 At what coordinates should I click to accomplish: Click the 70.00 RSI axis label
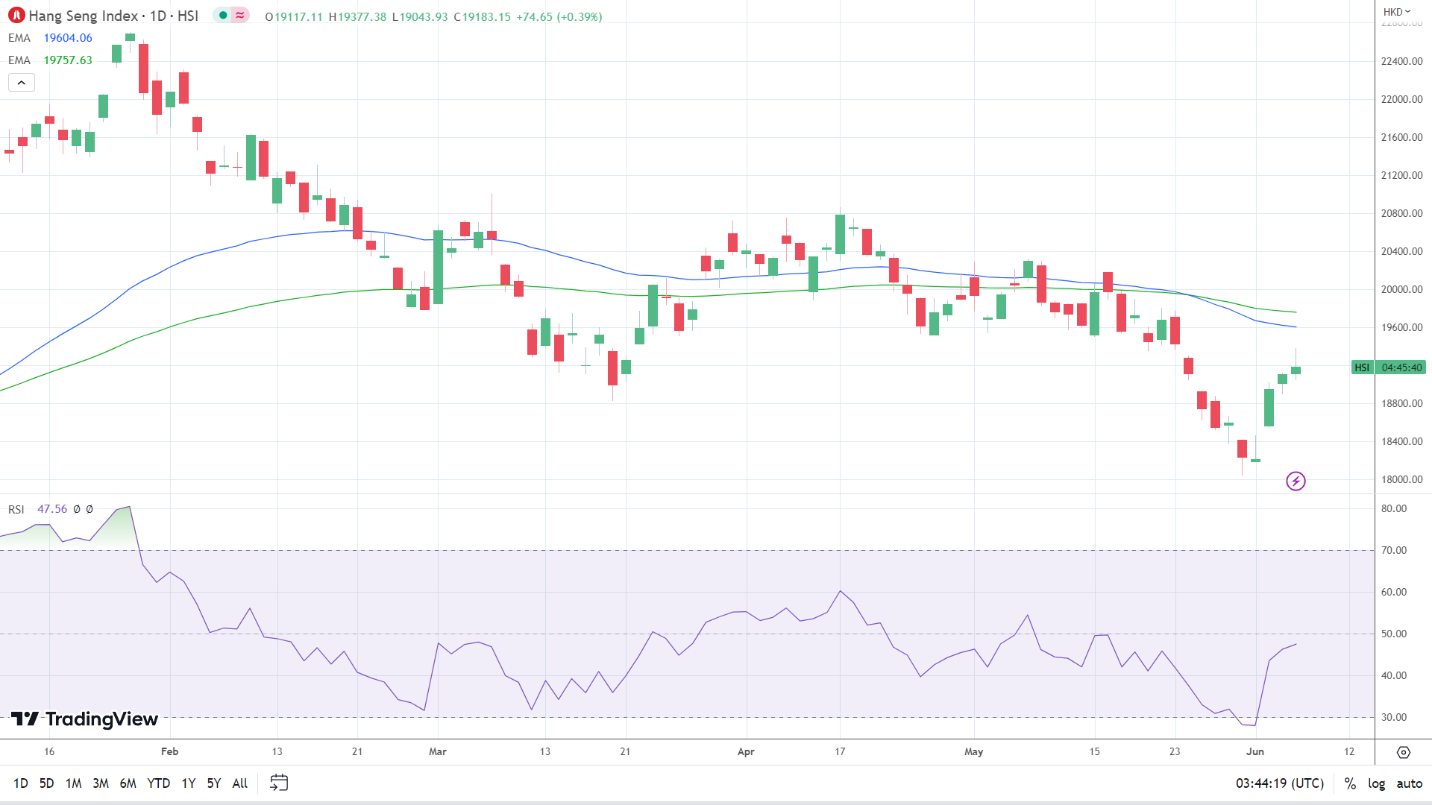point(1393,551)
